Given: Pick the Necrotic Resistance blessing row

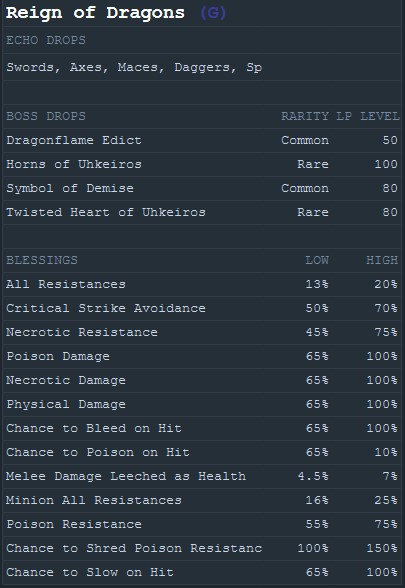Looking at the screenshot, I should [202, 332].
